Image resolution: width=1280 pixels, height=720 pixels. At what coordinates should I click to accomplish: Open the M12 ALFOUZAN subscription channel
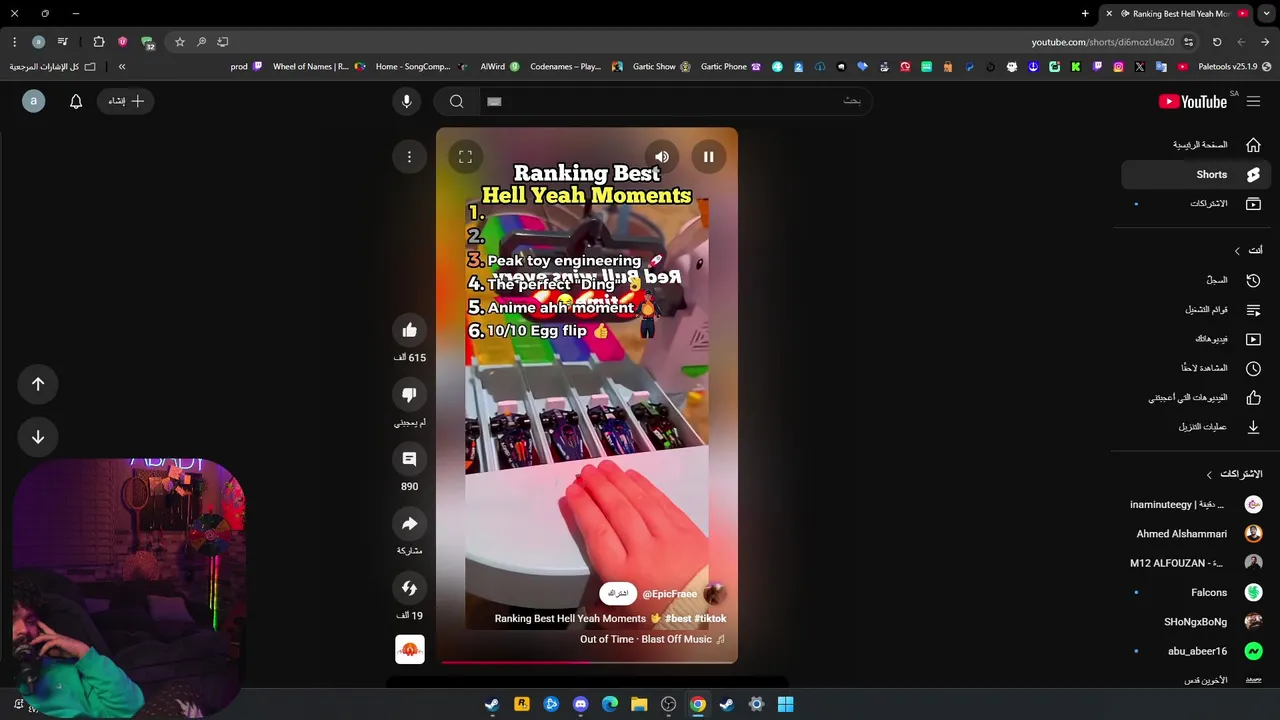(1196, 563)
